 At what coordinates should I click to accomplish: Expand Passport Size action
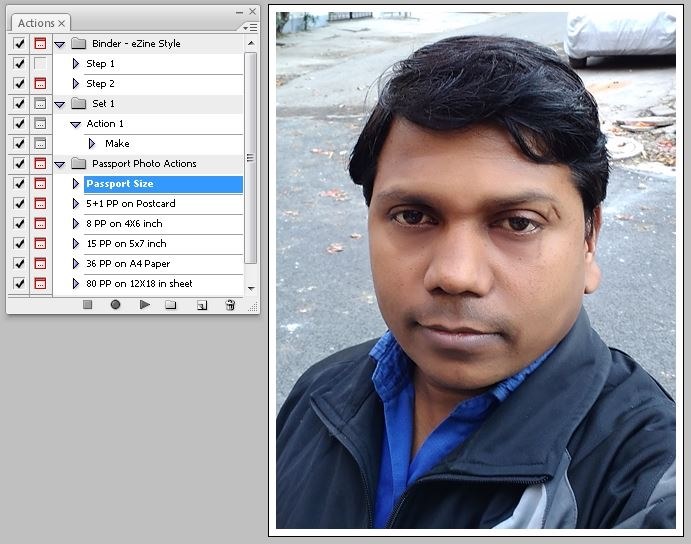click(75, 183)
